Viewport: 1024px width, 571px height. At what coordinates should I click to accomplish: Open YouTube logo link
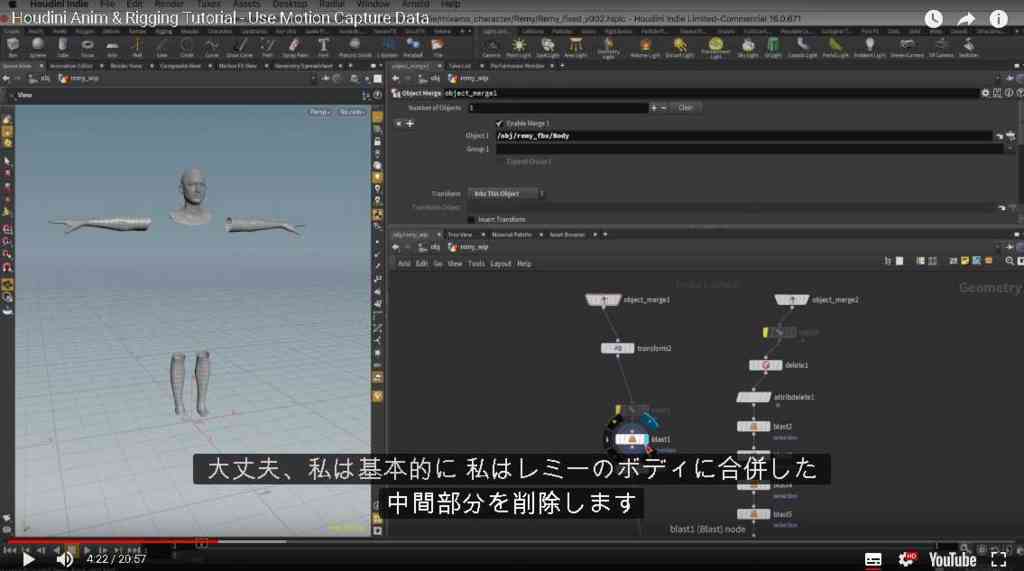coord(952,560)
